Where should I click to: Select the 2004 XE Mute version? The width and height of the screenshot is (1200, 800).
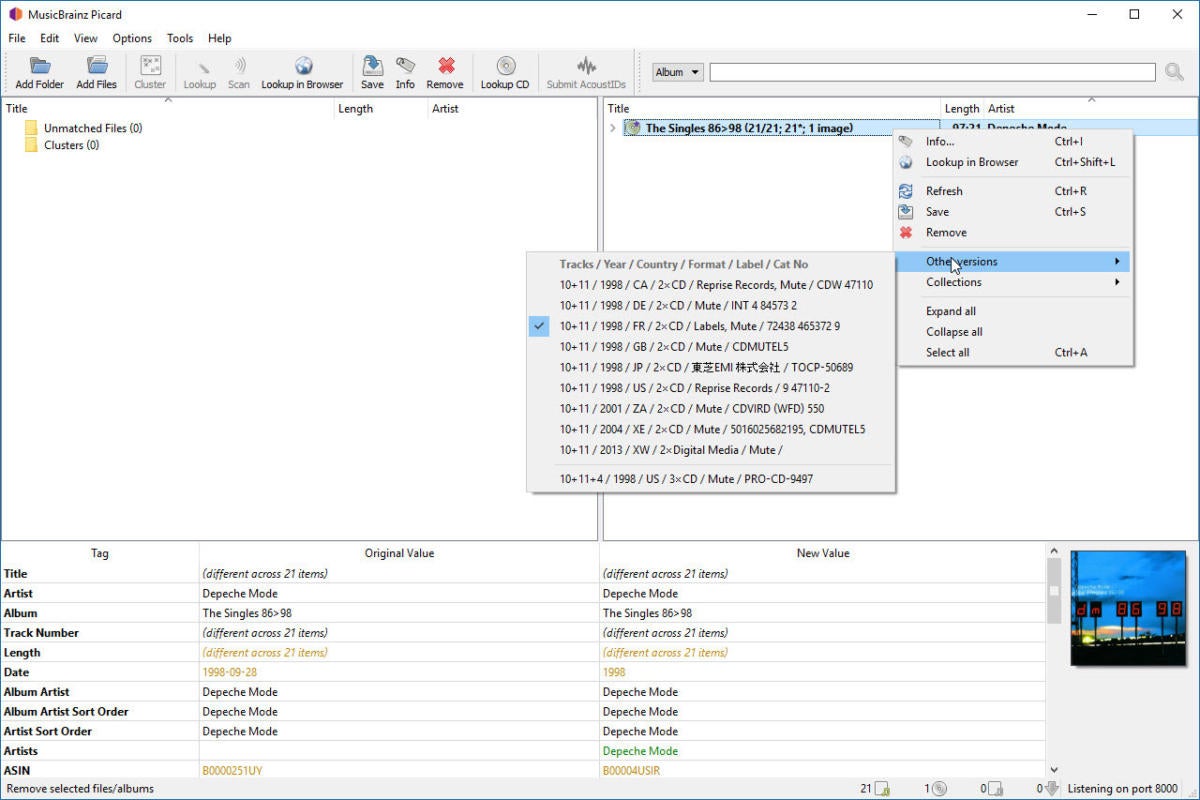click(x=711, y=429)
